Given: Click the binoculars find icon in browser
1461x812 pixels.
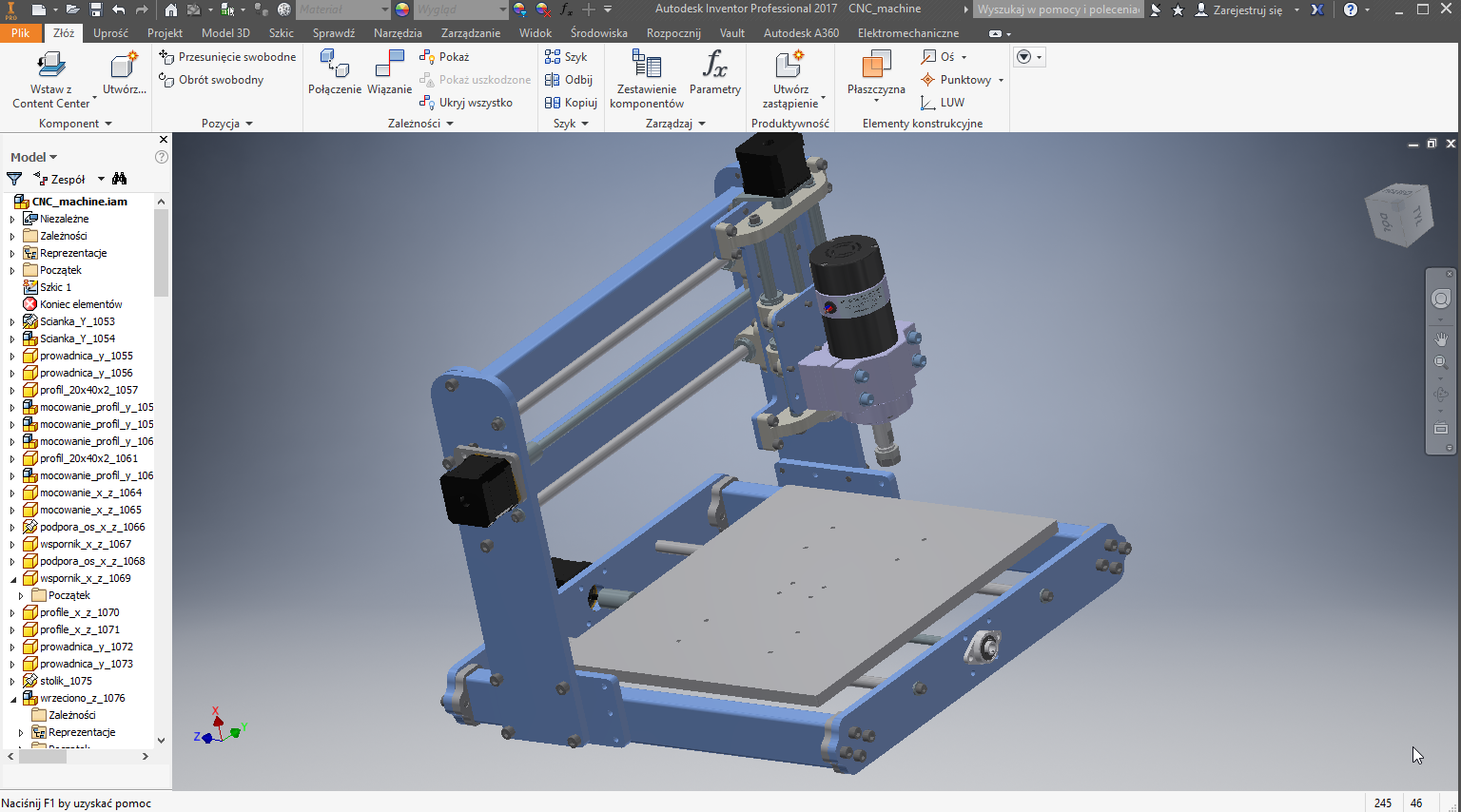Looking at the screenshot, I should pyautogui.click(x=119, y=179).
